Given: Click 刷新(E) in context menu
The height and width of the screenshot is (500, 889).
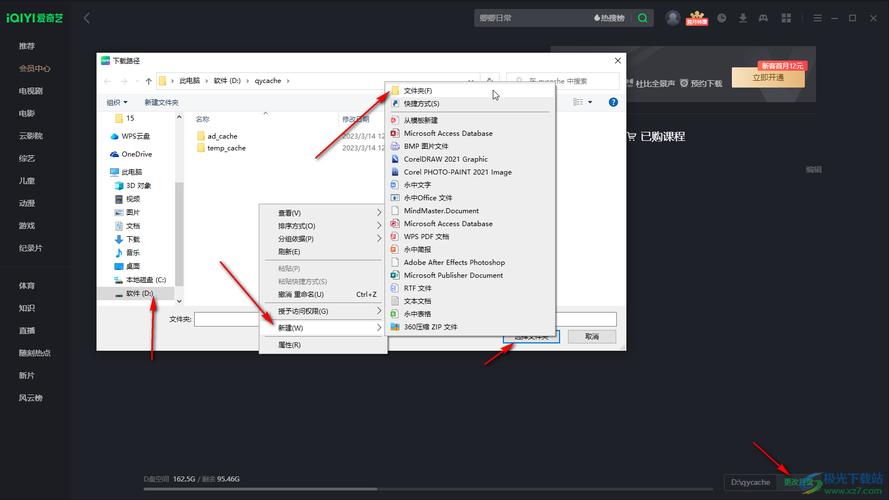Looking at the screenshot, I should (x=323, y=252).
